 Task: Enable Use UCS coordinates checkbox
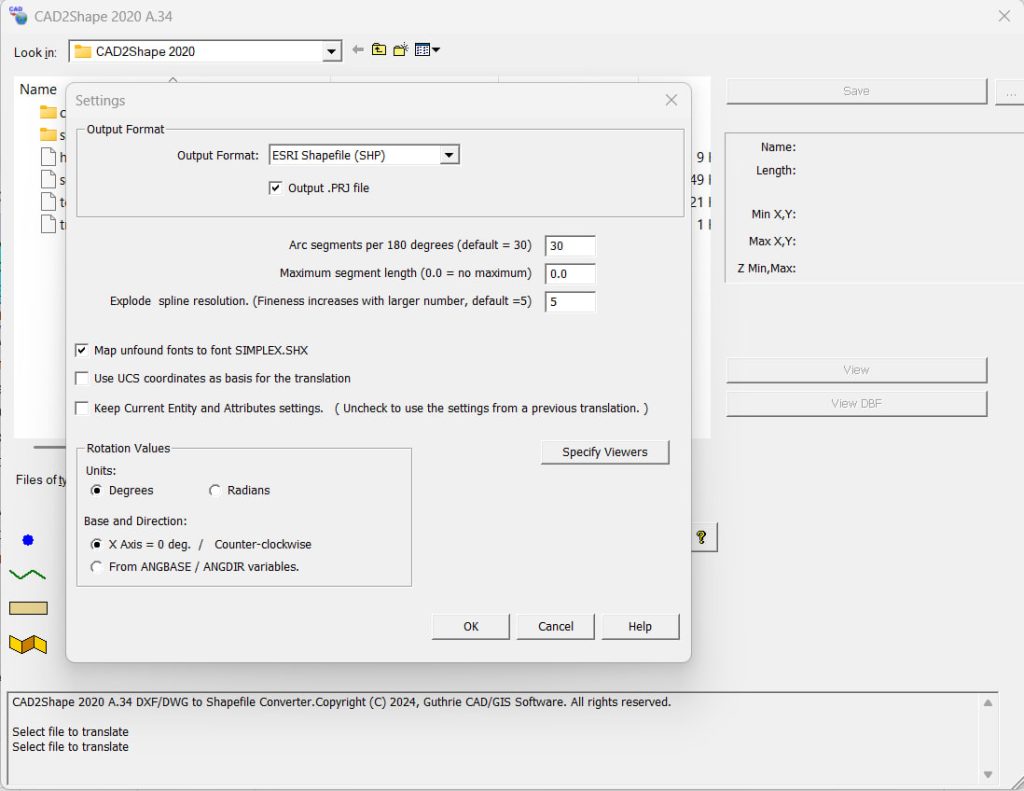point(82,378)
